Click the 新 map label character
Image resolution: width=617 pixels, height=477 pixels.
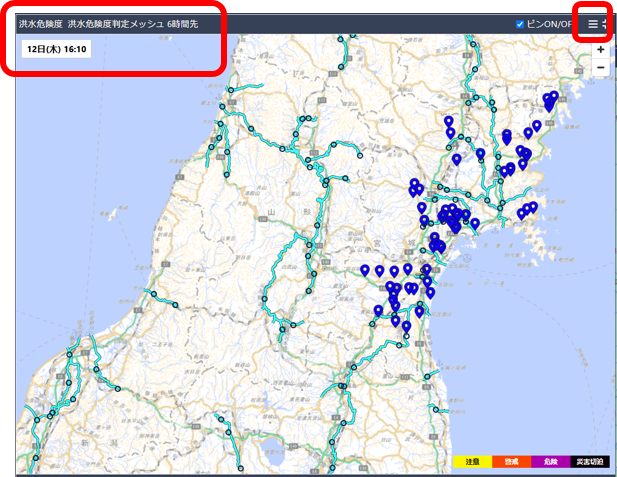pos(85,443)
